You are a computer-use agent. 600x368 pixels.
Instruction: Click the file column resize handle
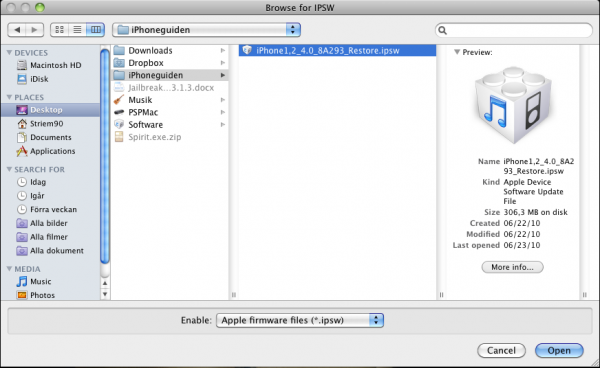click(x=441, y=295)
